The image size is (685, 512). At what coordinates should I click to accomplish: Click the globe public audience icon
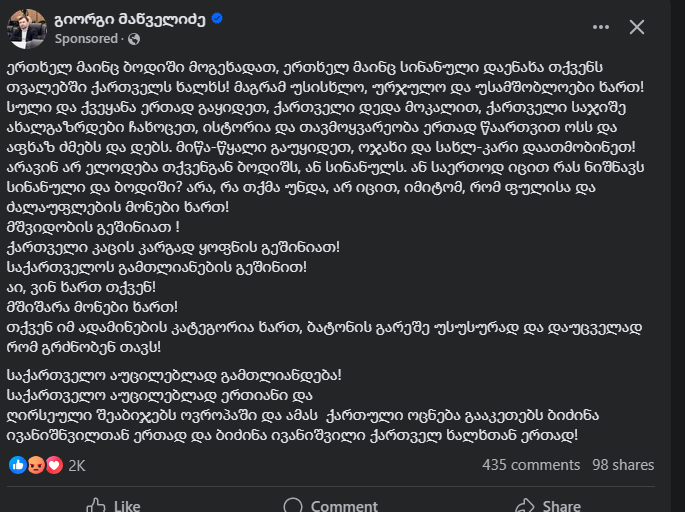point(135,39)
